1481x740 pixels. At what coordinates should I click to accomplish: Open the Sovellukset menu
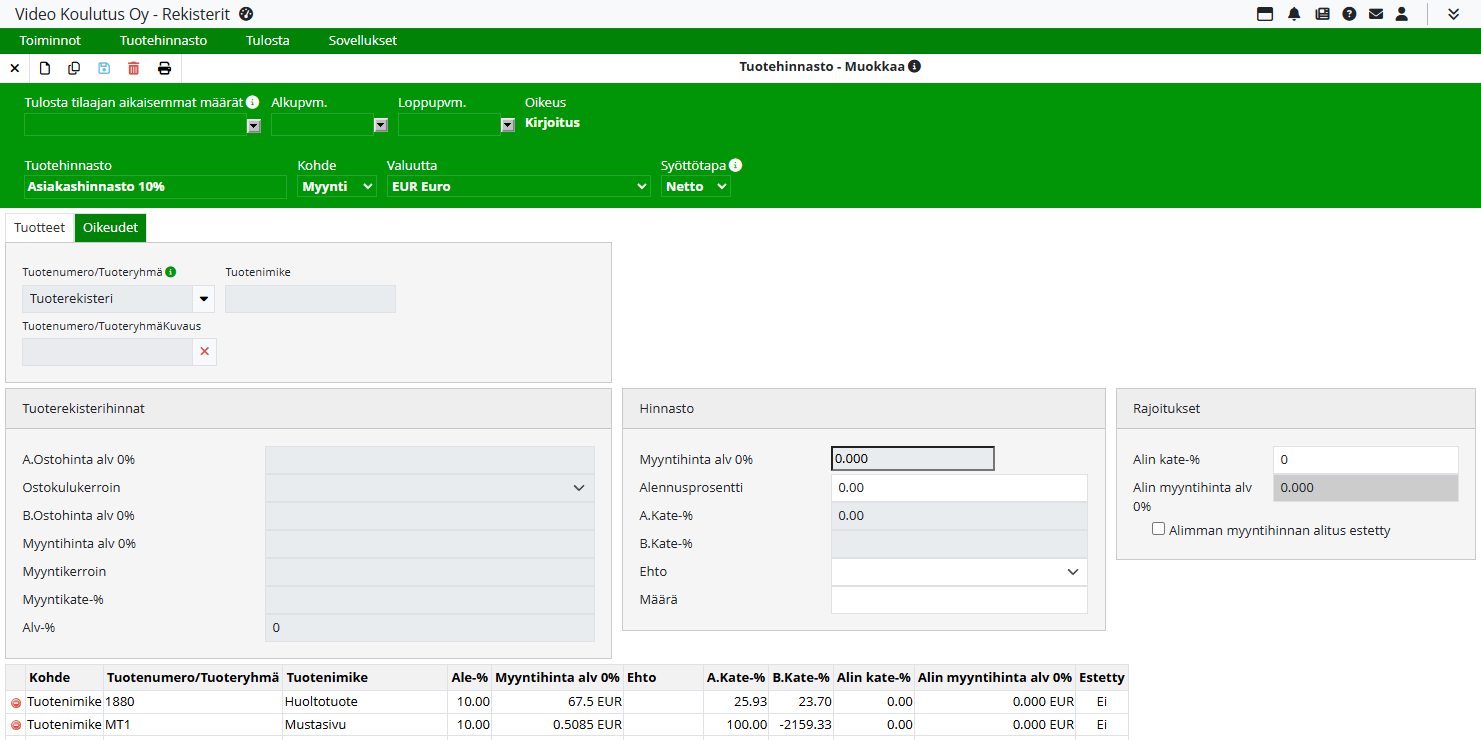[363, 41]
